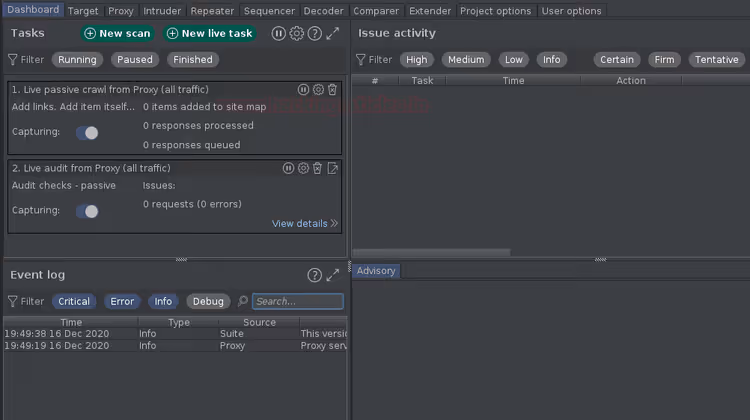Sort Issue activity by the Action column
Image resolution: width=750 pixels, height=420 pixels.
click(631, 80)
